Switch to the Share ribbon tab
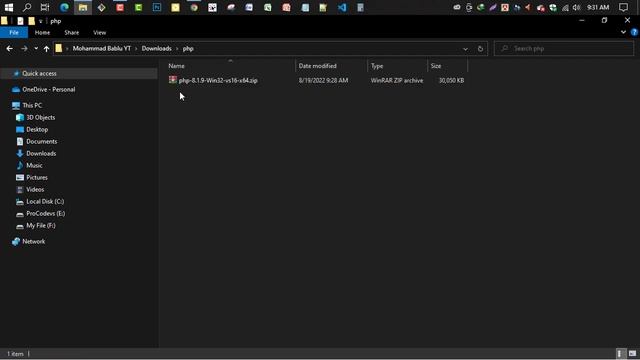The width and height of the screenshot is (640, 360). (71, 33)
